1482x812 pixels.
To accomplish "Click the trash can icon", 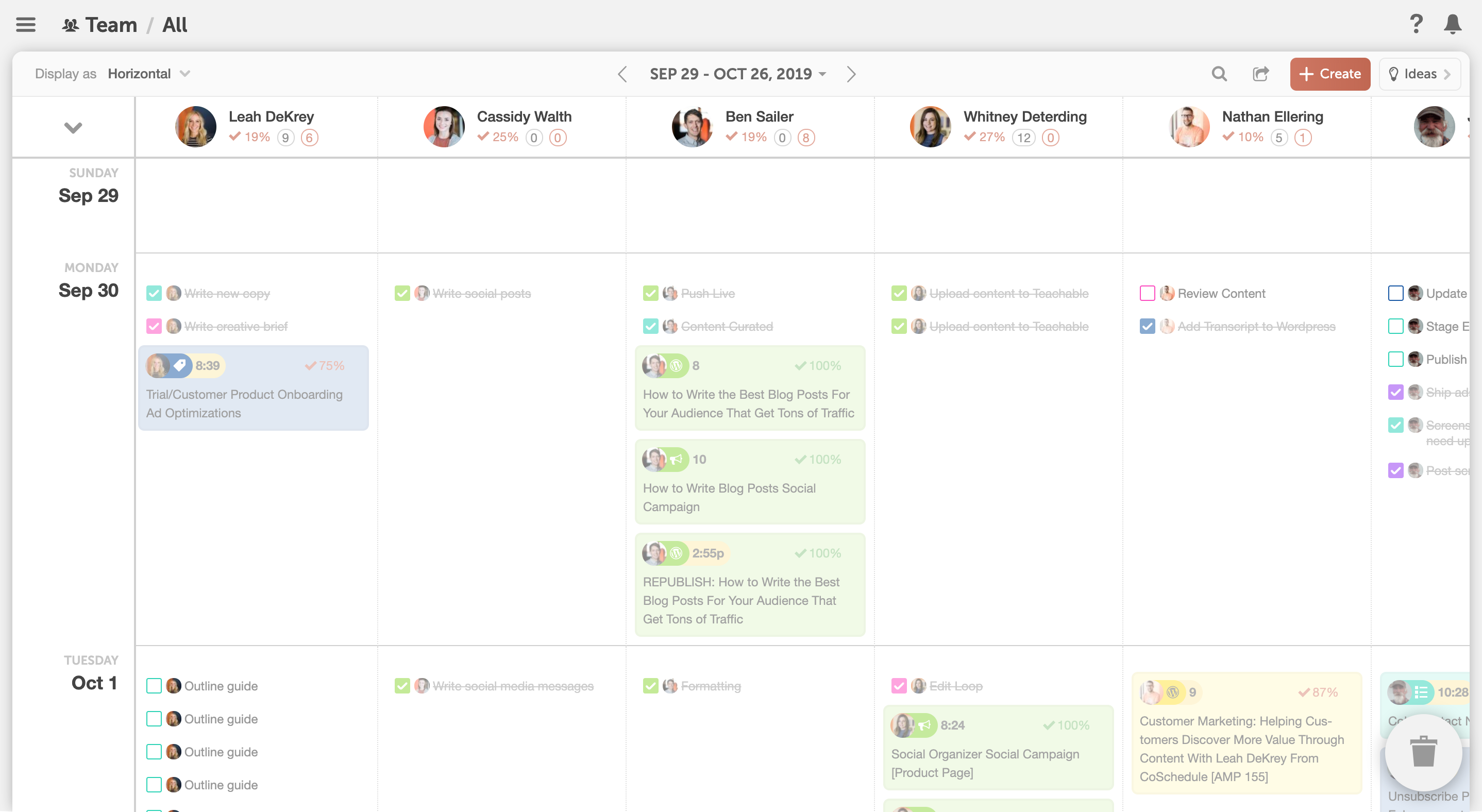I will click(1423, 752).
